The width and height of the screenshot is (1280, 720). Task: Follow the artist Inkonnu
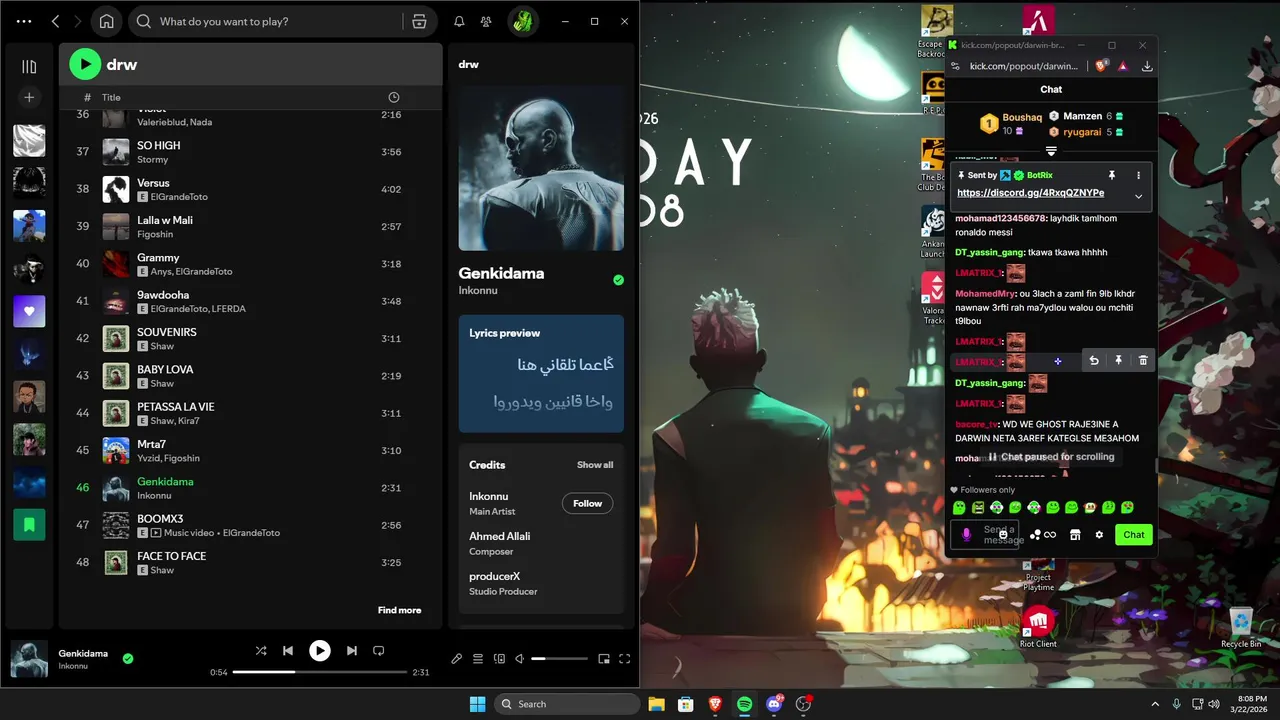click(587, 503)
